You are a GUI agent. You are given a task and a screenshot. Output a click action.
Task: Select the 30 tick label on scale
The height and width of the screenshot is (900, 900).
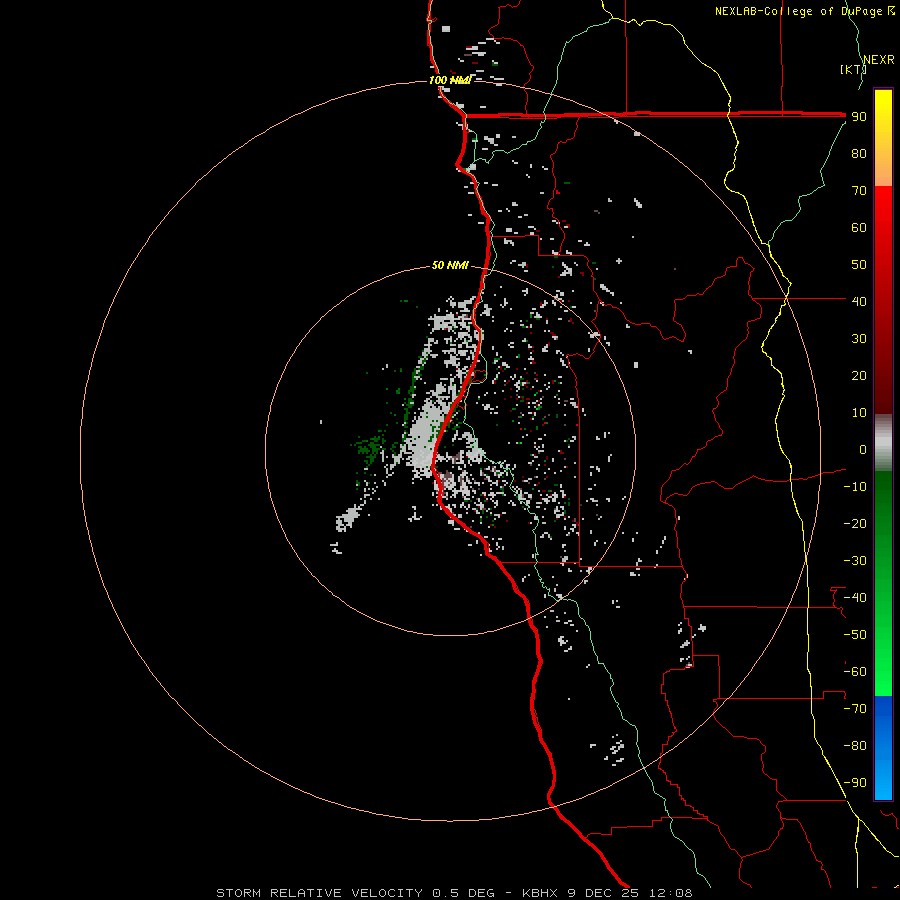859,339
